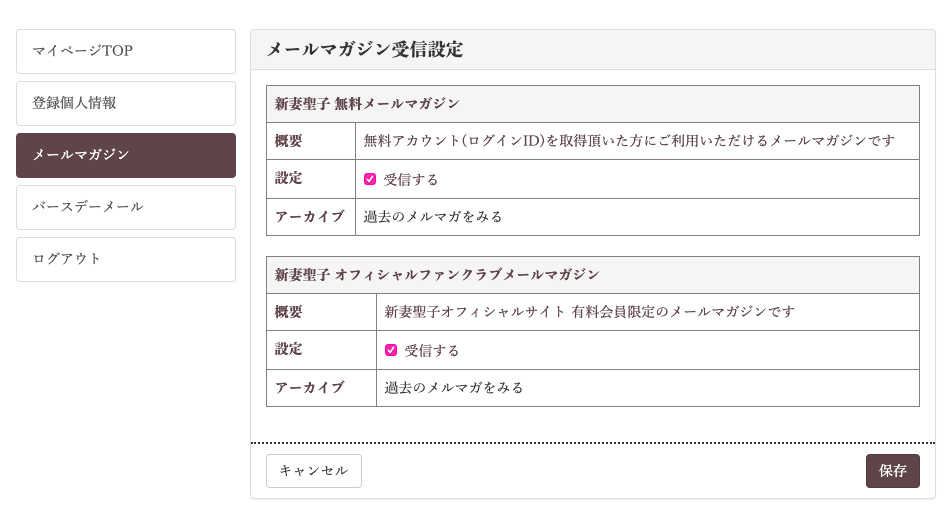951x526 pixels.
Task: Select the メールマガジン sidebar item
Action: tap(126, 155)
